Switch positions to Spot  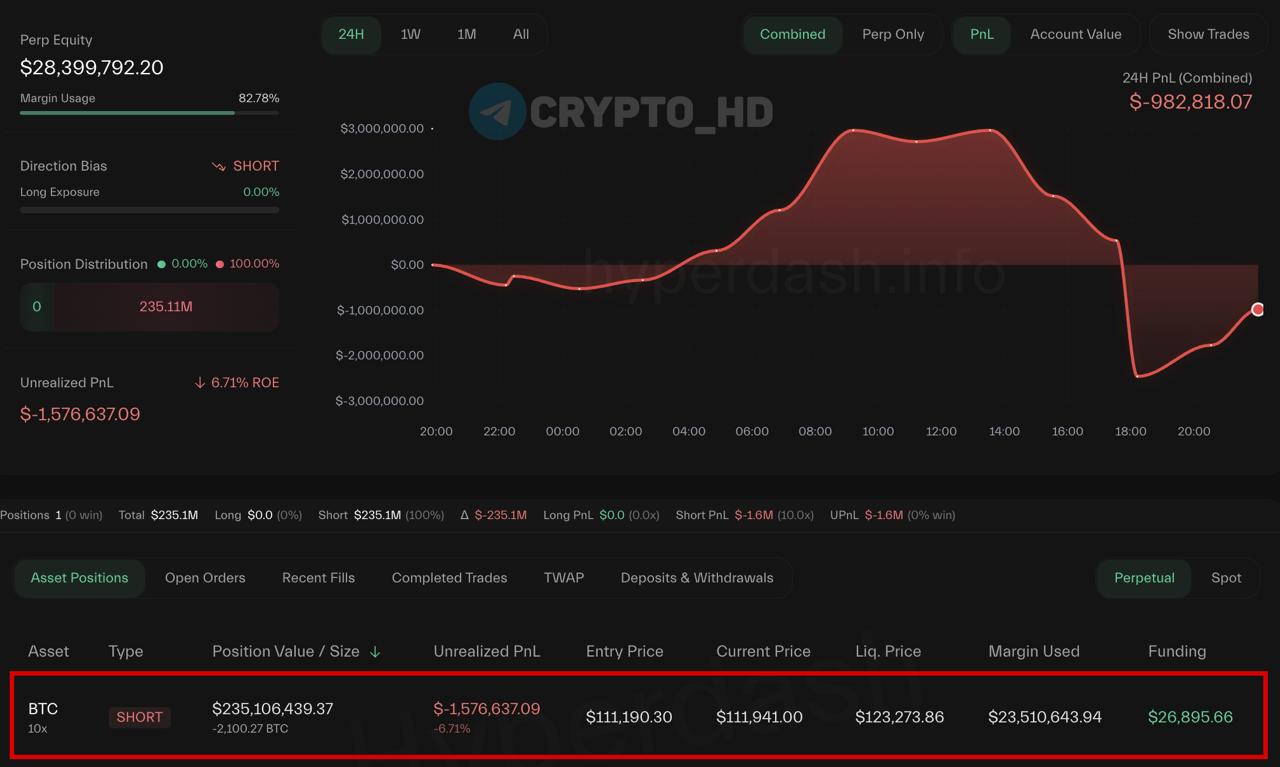1225,578
